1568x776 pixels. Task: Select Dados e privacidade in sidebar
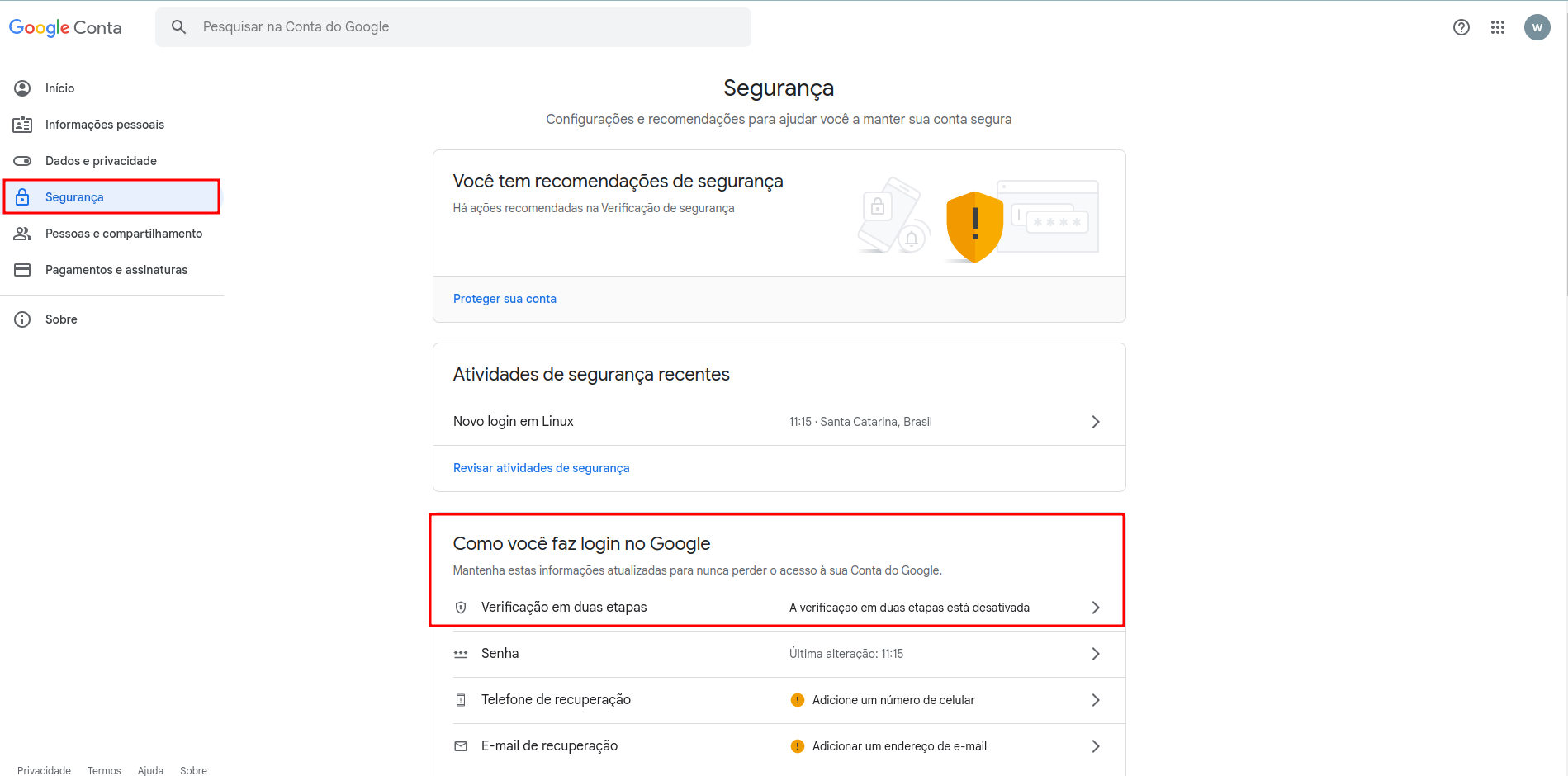[101, 161]
